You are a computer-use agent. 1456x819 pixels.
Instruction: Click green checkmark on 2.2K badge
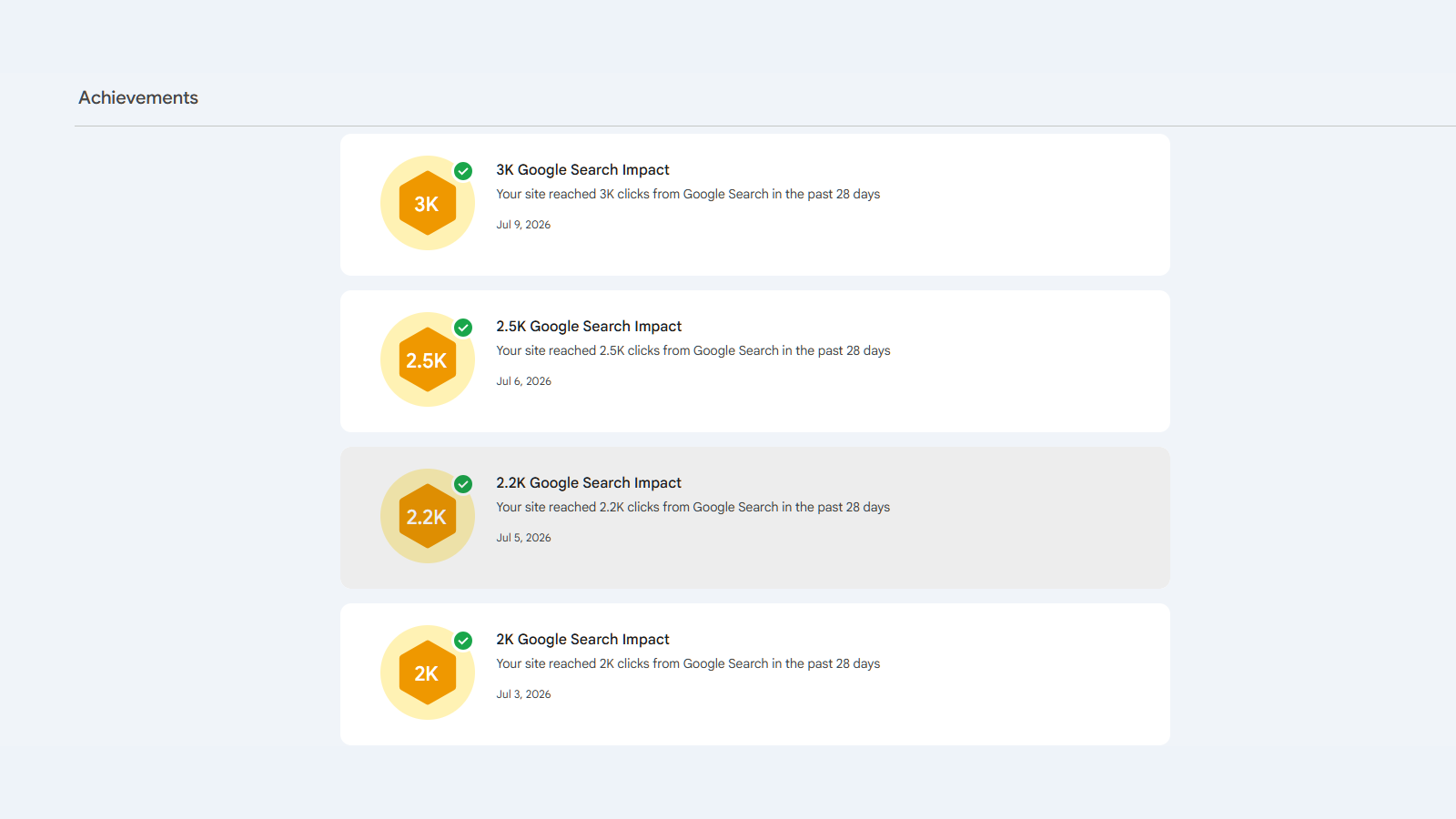tap(463, 484)
